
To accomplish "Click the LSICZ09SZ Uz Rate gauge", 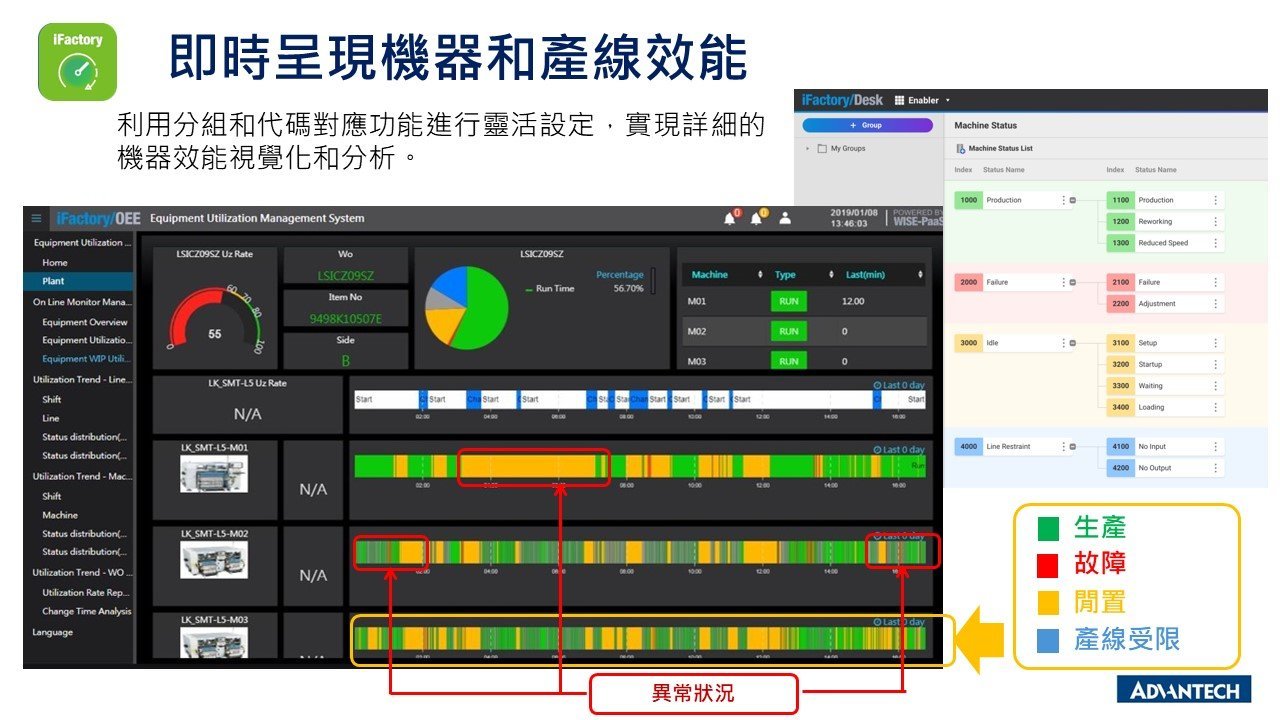I will 215,318.
